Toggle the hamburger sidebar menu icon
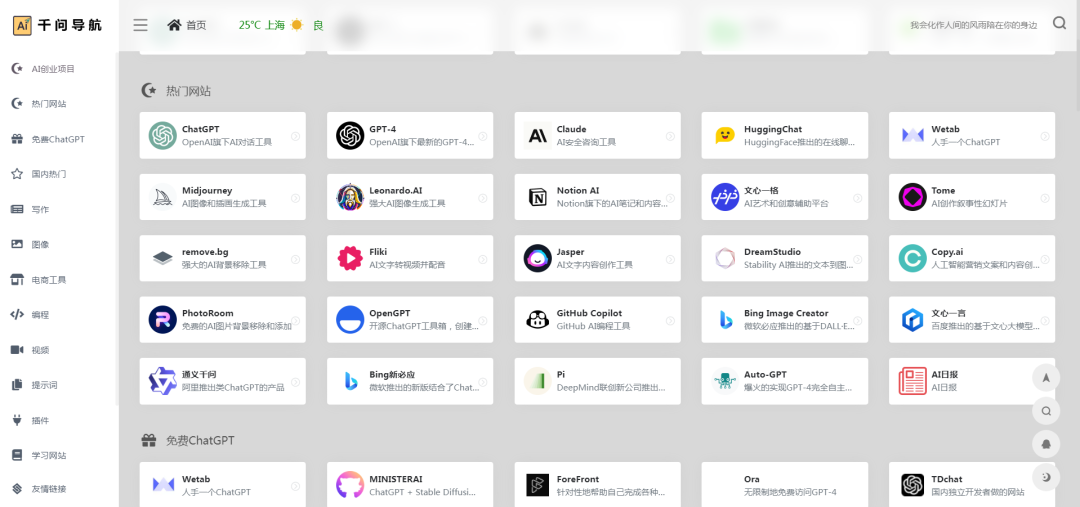 (x=141, y=25)
